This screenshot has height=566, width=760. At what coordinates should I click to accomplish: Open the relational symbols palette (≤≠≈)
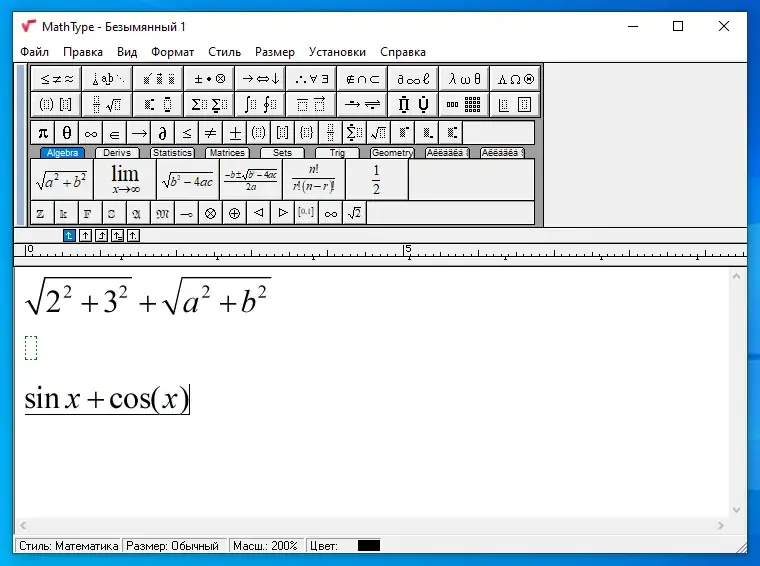tap(56, 79)
